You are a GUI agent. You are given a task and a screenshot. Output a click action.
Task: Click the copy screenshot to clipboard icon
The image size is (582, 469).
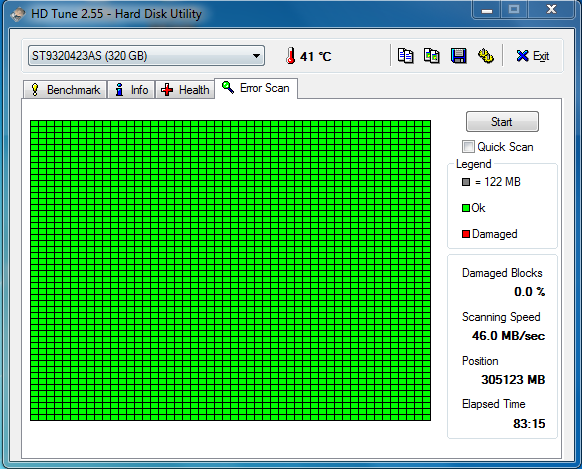point(432,56)
